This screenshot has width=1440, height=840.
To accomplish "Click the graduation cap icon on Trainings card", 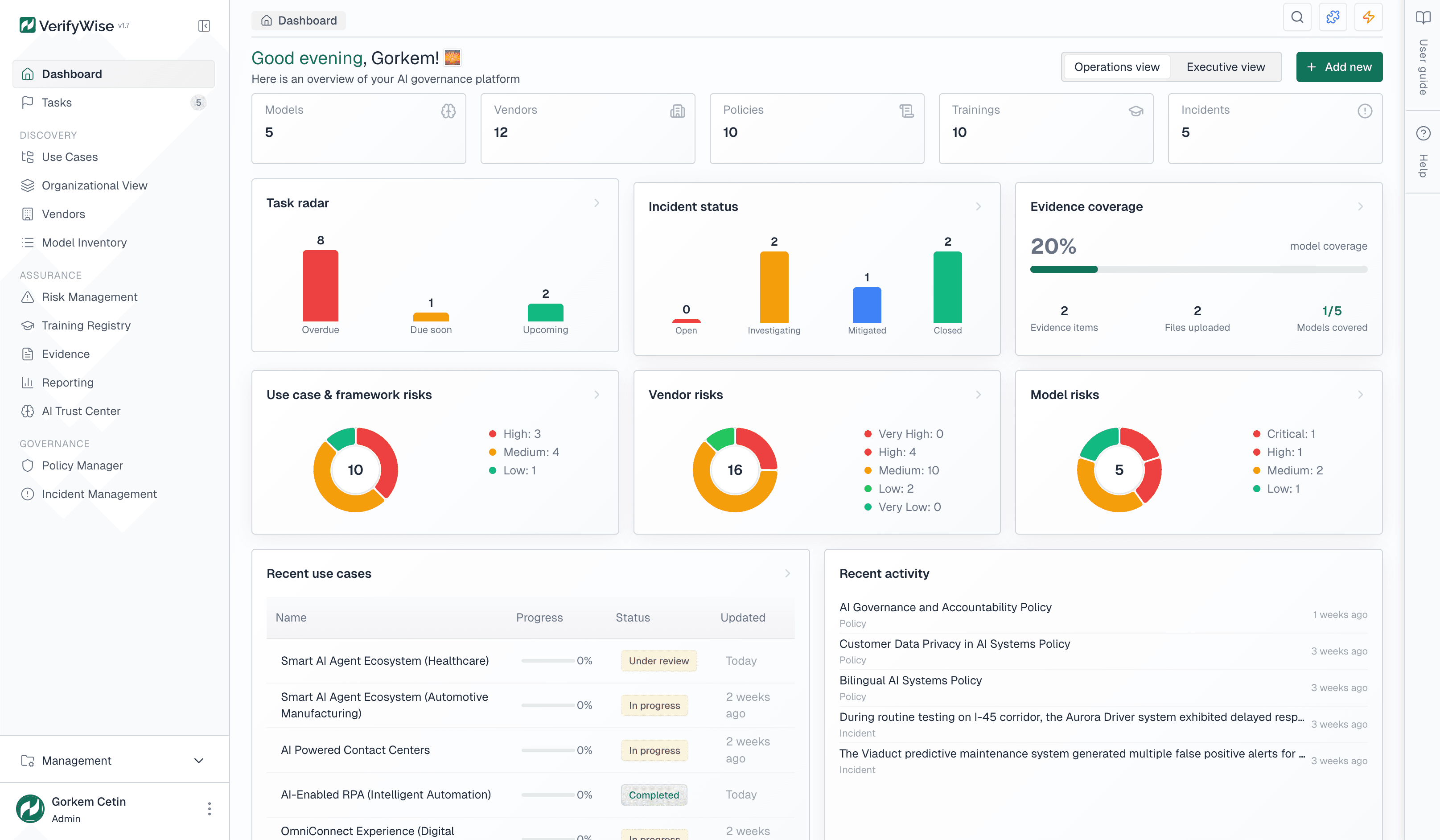I will [1136, 111].
